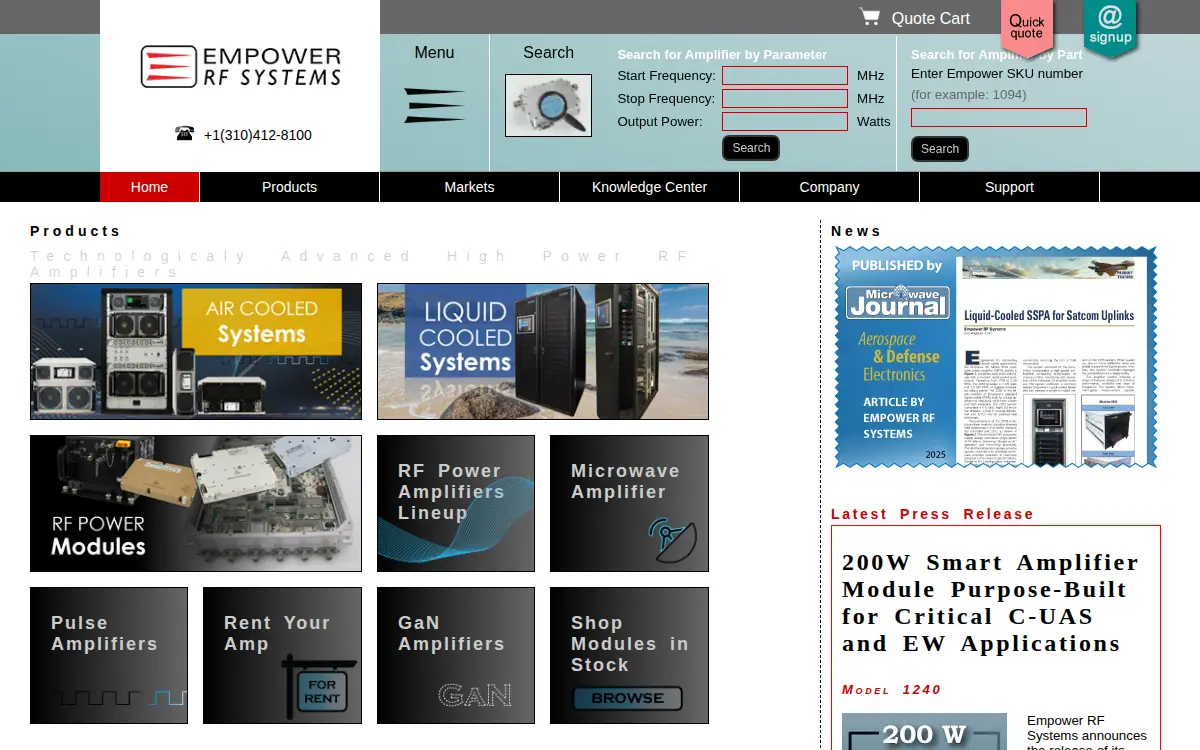Click the dotted GaN graphic
This screenshot has width=1200, height=750.
coord(475,695)
